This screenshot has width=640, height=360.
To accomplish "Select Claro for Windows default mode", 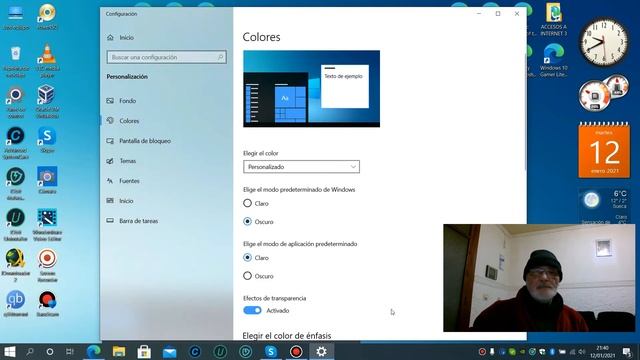I will (247, 203).
